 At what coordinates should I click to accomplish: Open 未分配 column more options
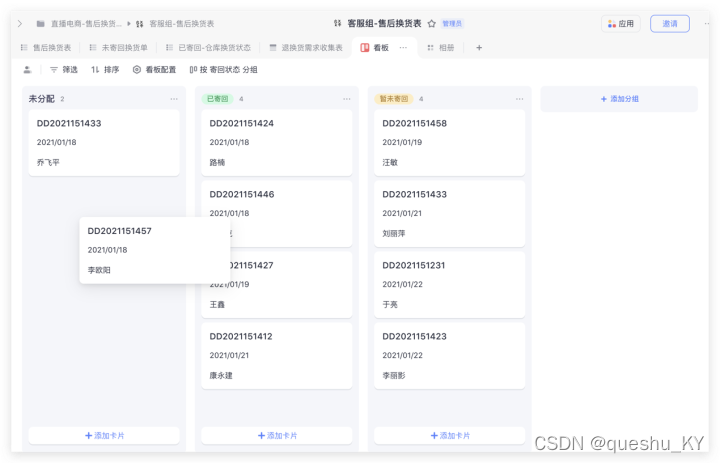(174, 99)
